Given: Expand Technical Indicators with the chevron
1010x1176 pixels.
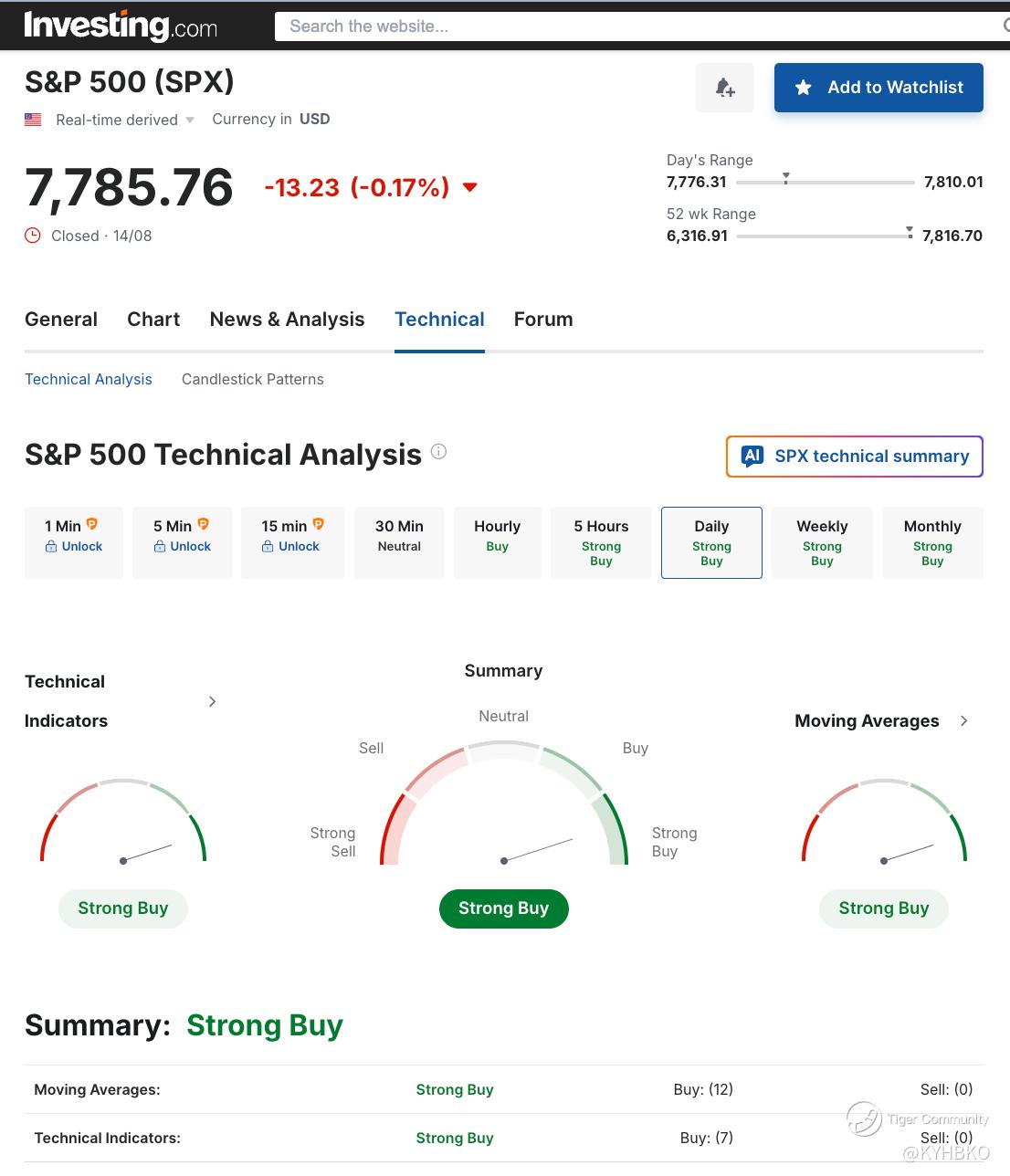Looking at the screenshot, I should pos(213,701).
